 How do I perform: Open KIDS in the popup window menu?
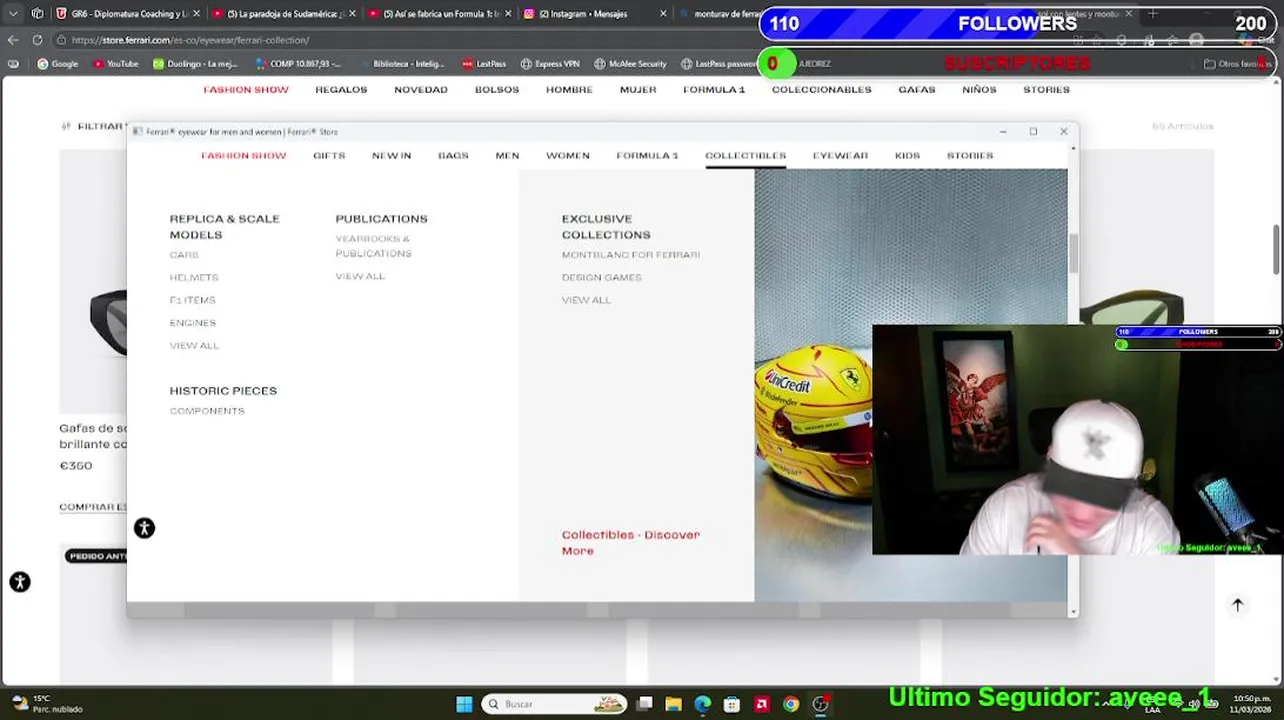pyautogui.click(x=907, y=156)
